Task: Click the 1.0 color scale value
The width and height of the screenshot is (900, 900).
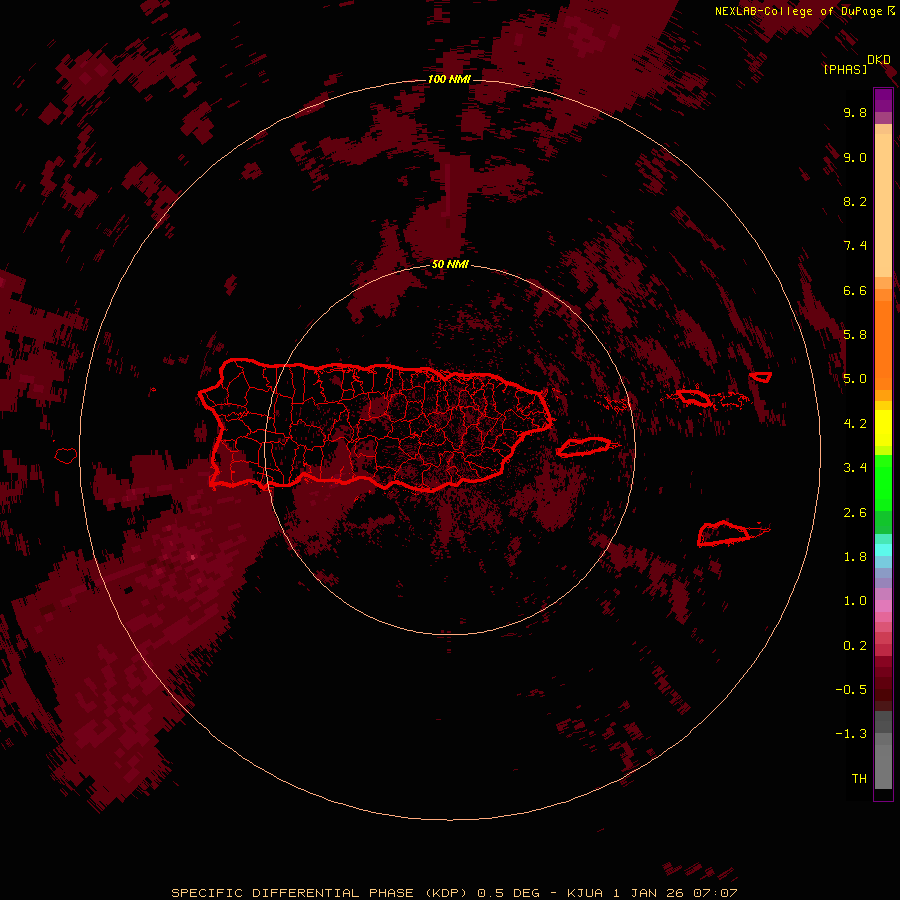Action: click(x=855, y=601)
